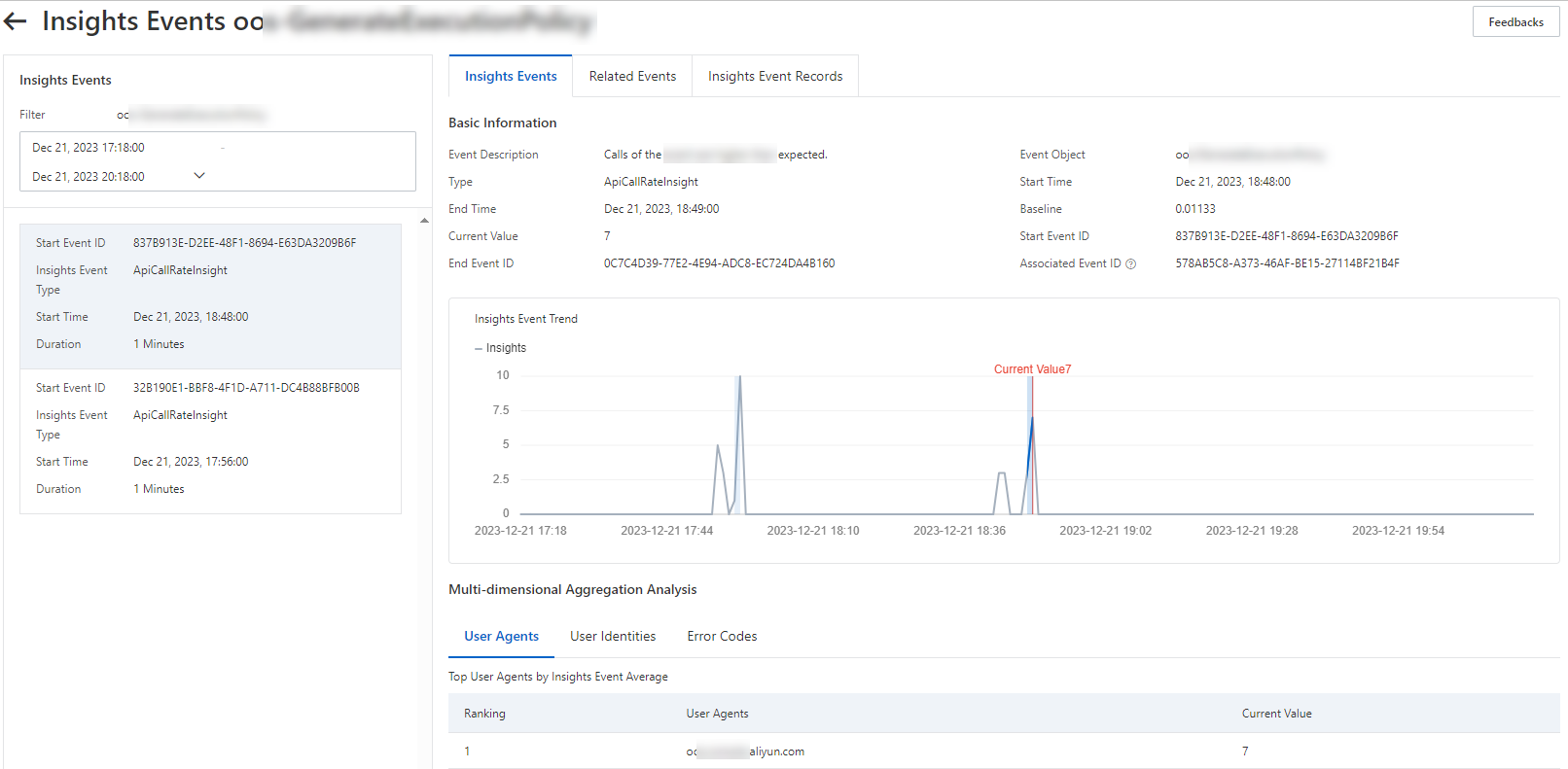Click Associated Event ID value 578AB5C8-A373-46AF-BE15-27114BF21B4F
The image size is (1568, 769).
click(x=1287, y=263)
